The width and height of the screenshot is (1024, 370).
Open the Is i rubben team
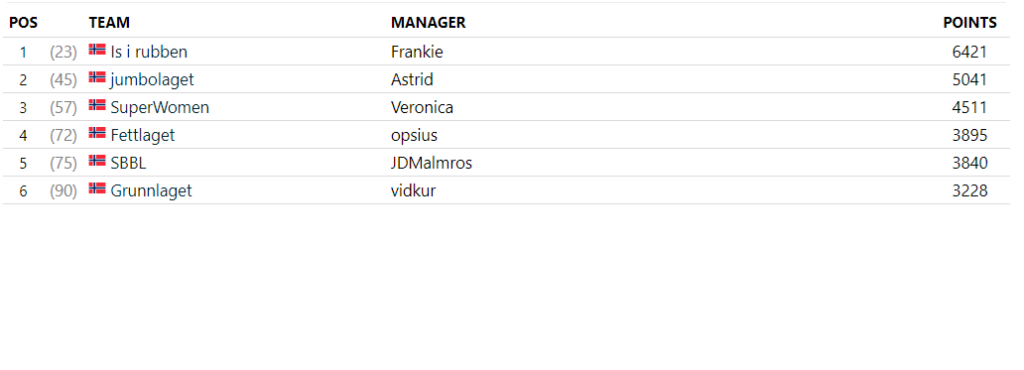[x=149, y=52]
